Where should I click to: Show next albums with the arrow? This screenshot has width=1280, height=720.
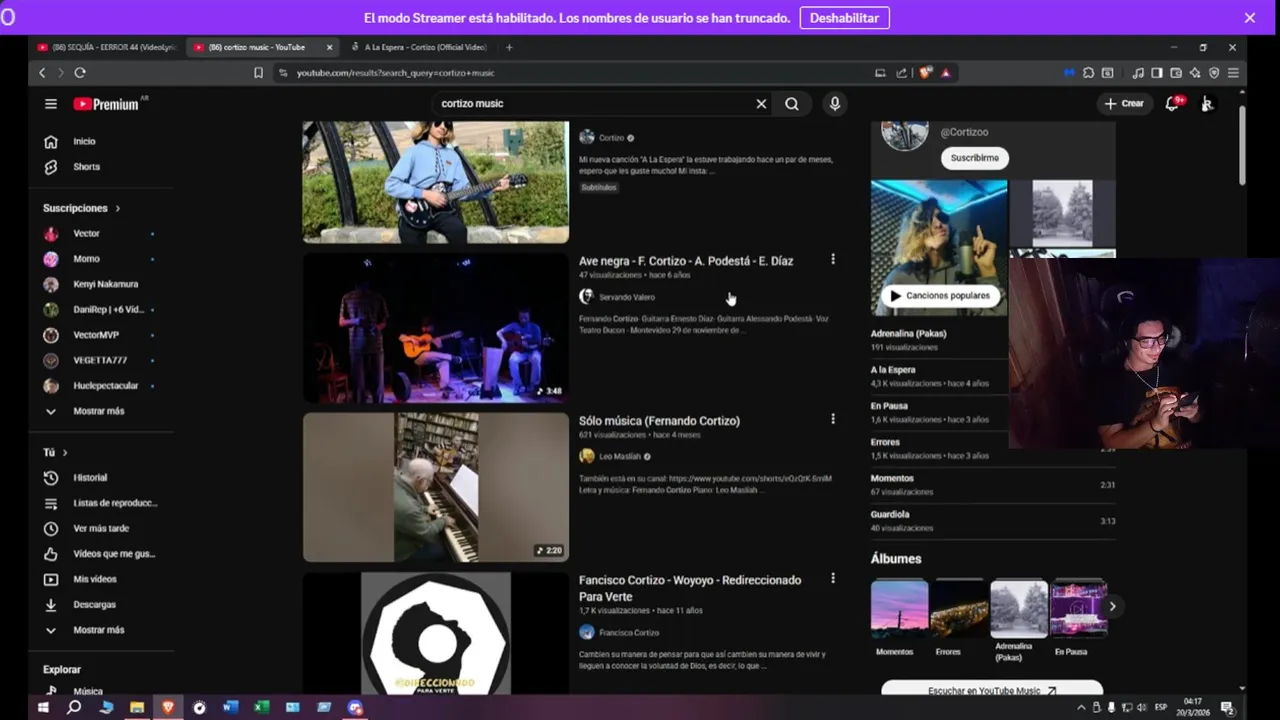(x=1112, y=606)
